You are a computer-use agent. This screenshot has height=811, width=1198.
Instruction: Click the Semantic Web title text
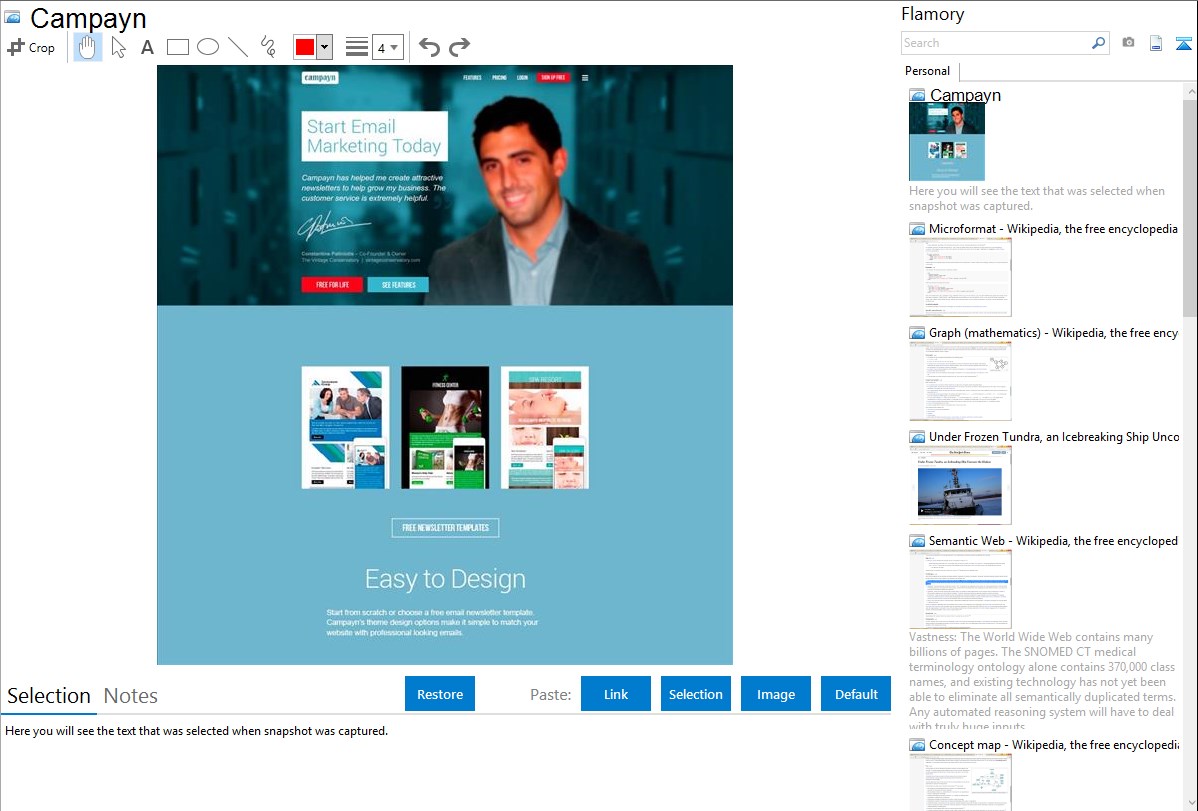[x=1053, y=540]
